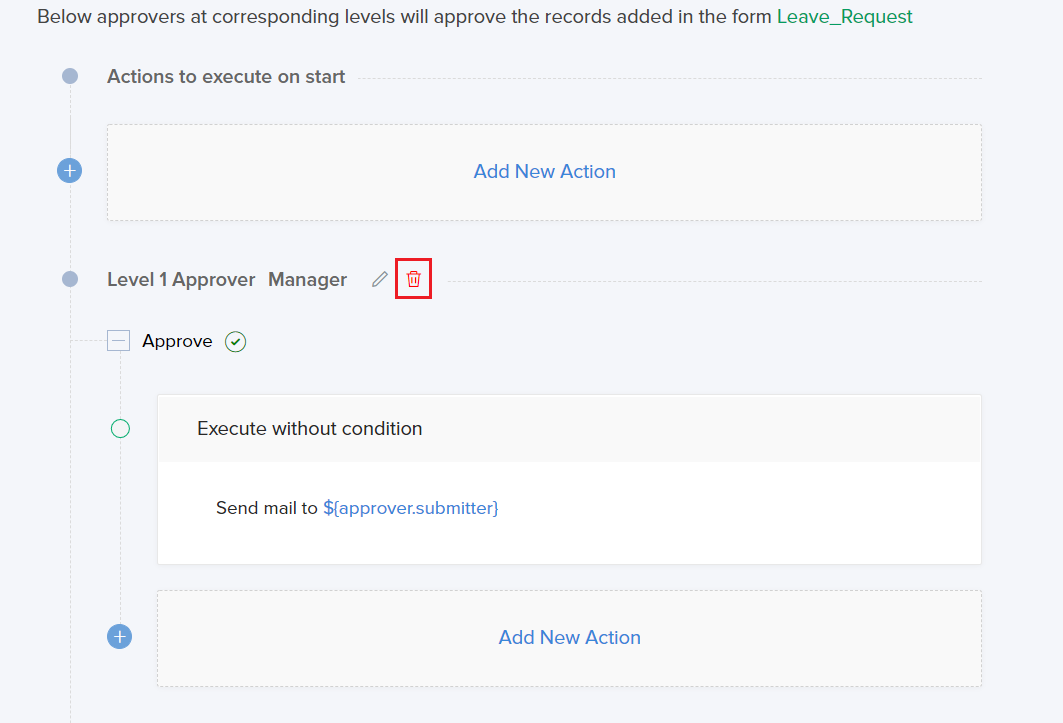Click timeline dot for Actions to execute on start
Screen dimensions: 1063x723
click(x=70, y=76)
